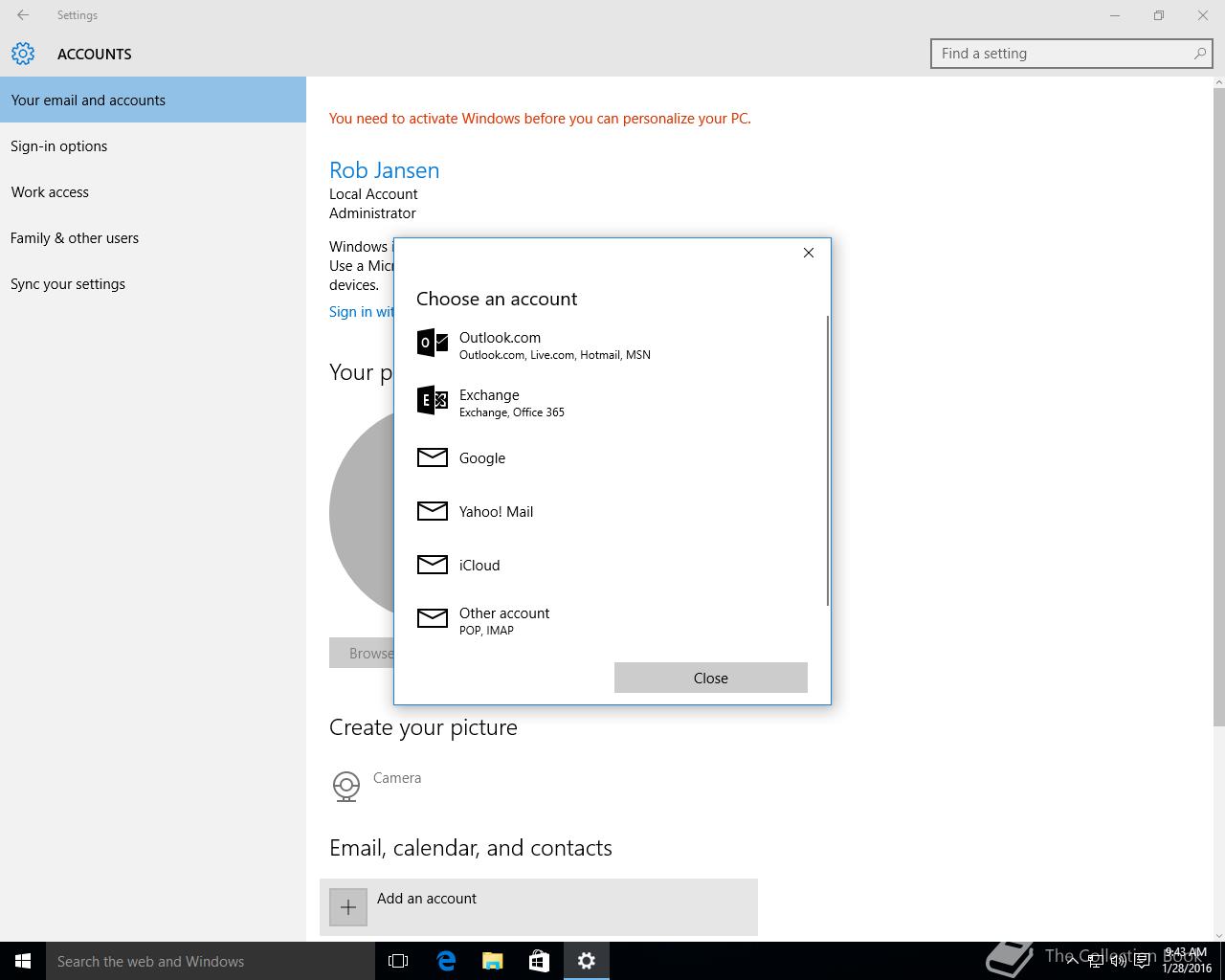
Task: Click the envelope icon beside Google
Action: click(x=433, y=457)
